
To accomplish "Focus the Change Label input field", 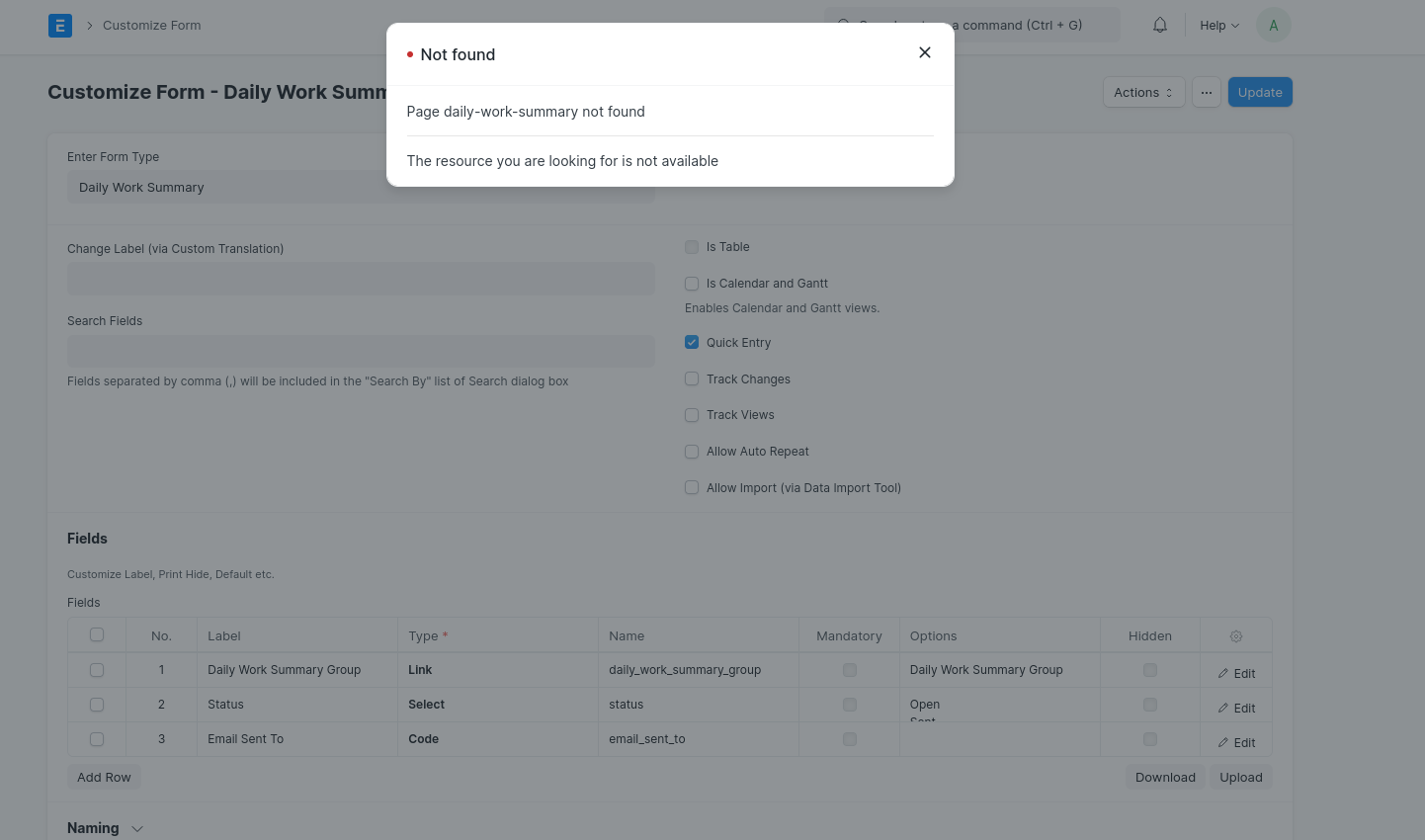I will [x=361, y=279].
